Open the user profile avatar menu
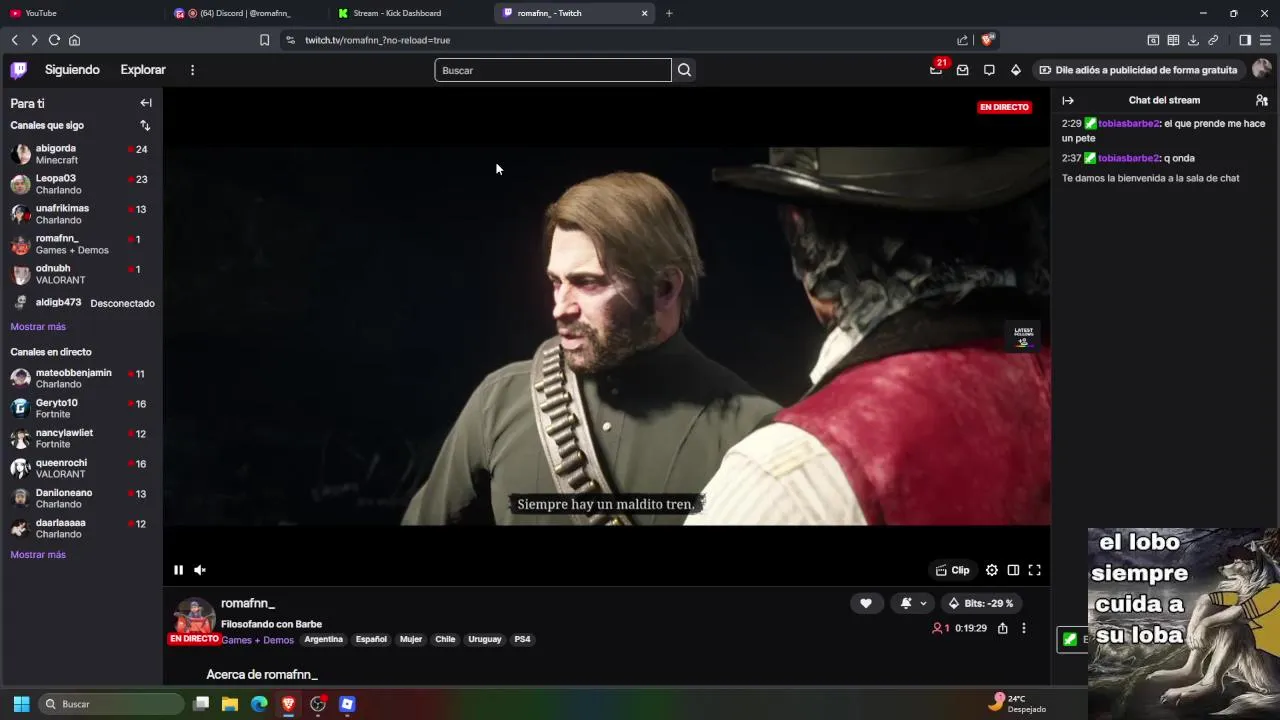Viewport: 1280px width, 720px height. pyautogui.click(x=1262, y=69)
